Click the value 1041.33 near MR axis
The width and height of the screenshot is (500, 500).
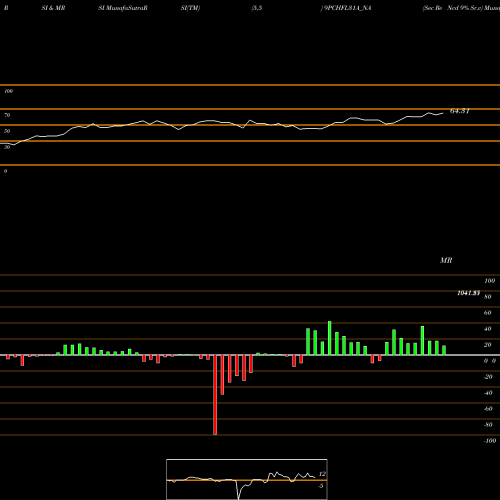[x=468, y=293]
